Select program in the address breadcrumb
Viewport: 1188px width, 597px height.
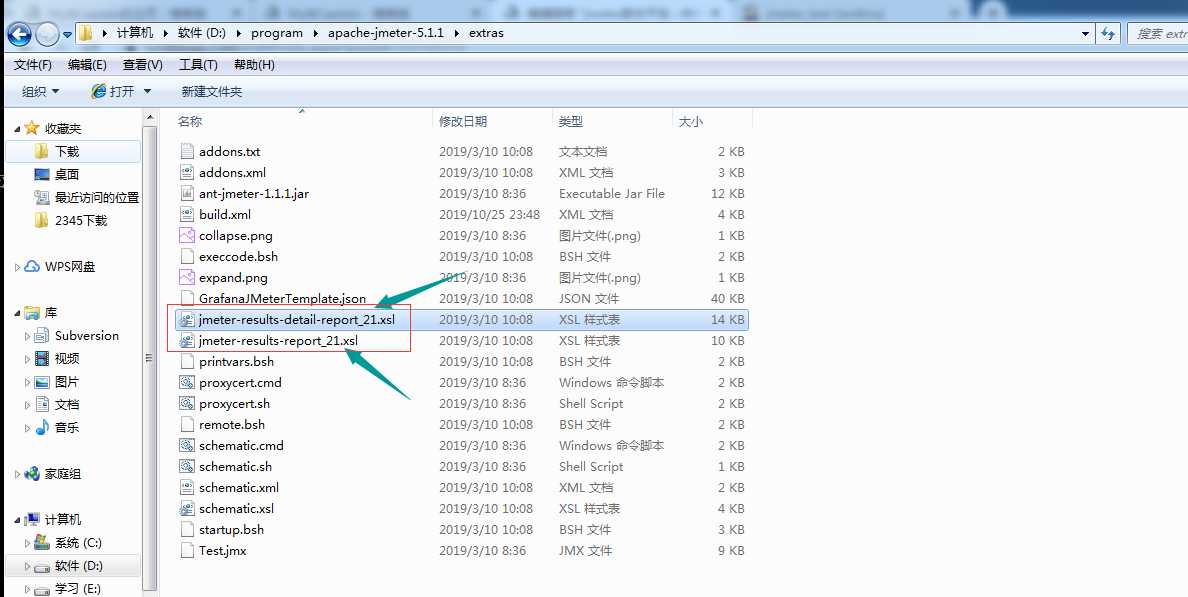[x=277, y=33]
